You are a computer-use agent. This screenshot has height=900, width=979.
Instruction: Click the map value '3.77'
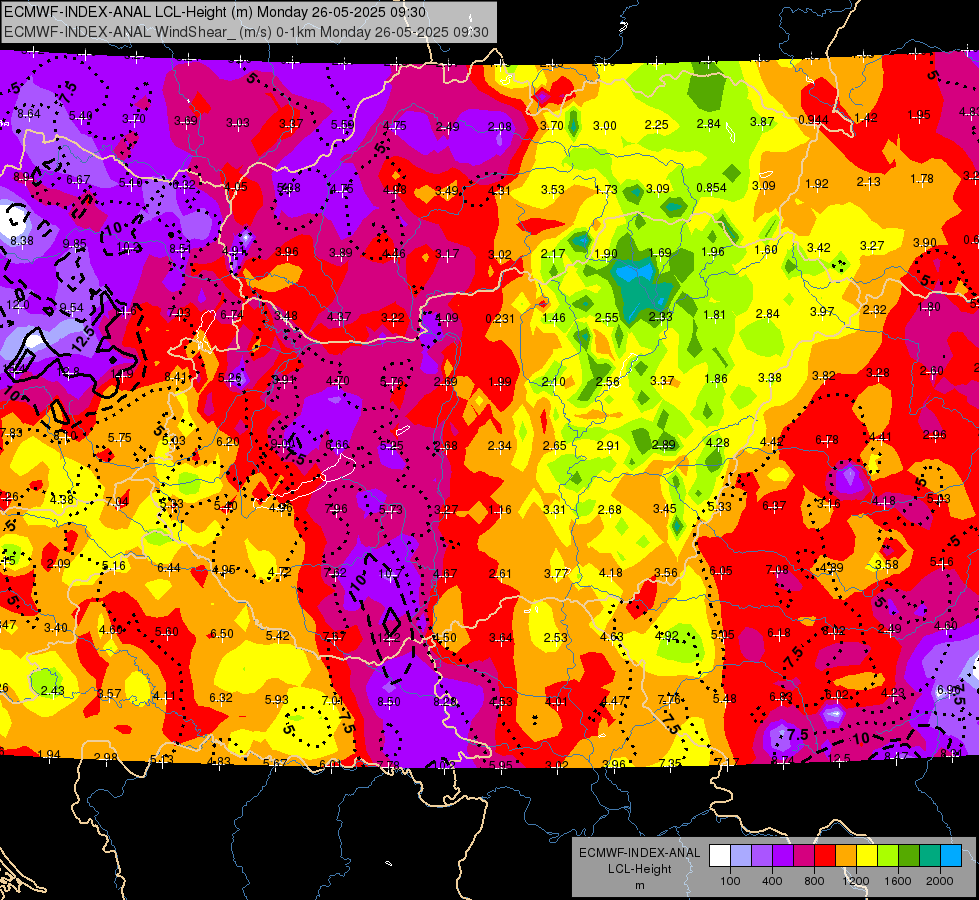pos(556,573)
